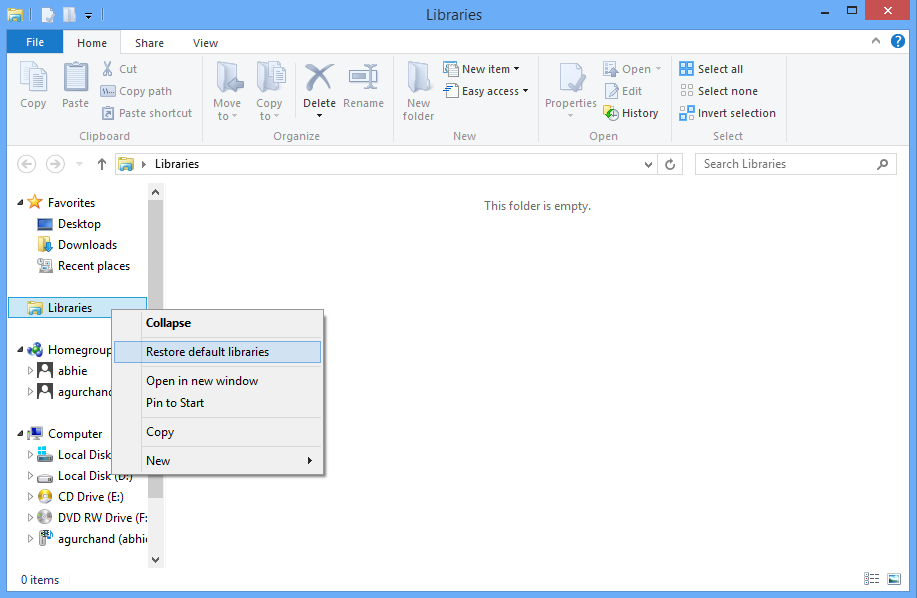Click the Select all ribbon icon
The height and width of the screenshot is (598, 917).
click(687, 69)
